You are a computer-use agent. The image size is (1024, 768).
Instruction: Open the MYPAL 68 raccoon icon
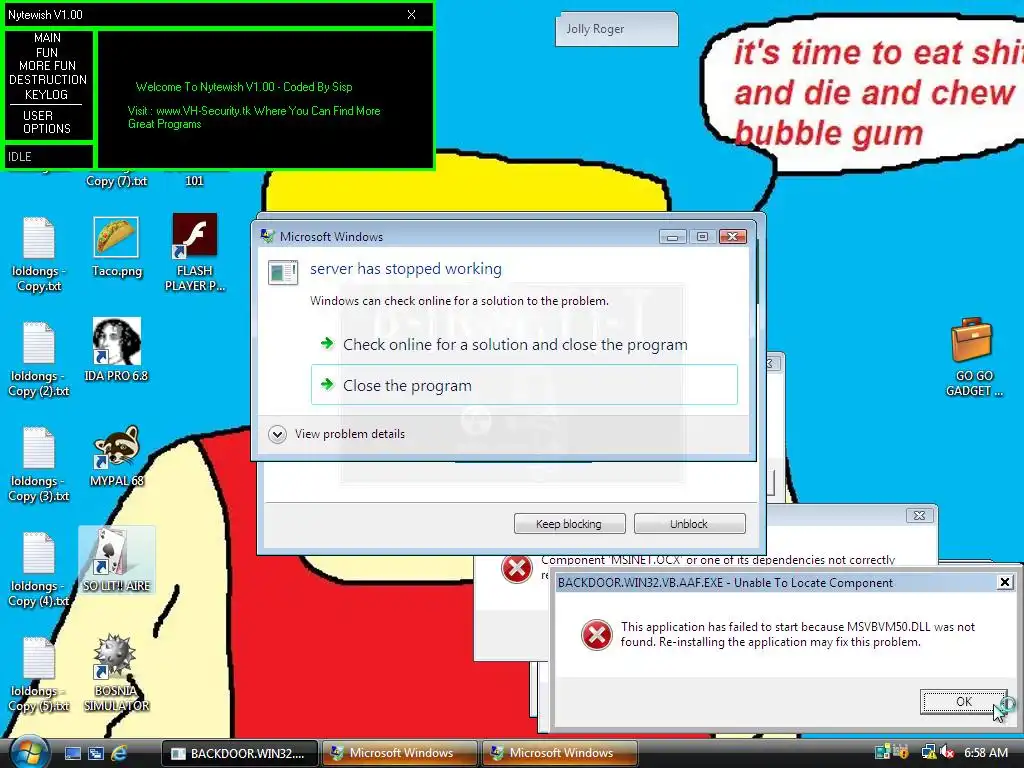pyautogui.click(x=116, y=447)
